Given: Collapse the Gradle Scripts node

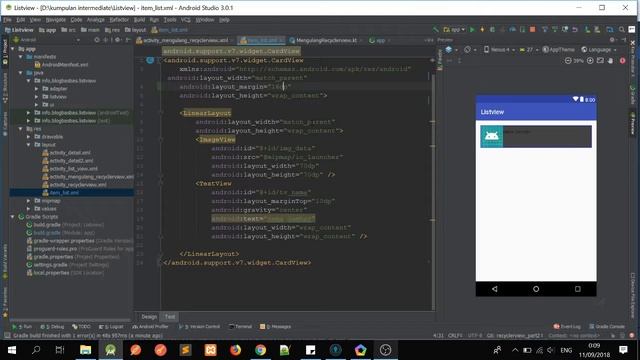Looking at the screenshot, I should [x=13, y=217].
